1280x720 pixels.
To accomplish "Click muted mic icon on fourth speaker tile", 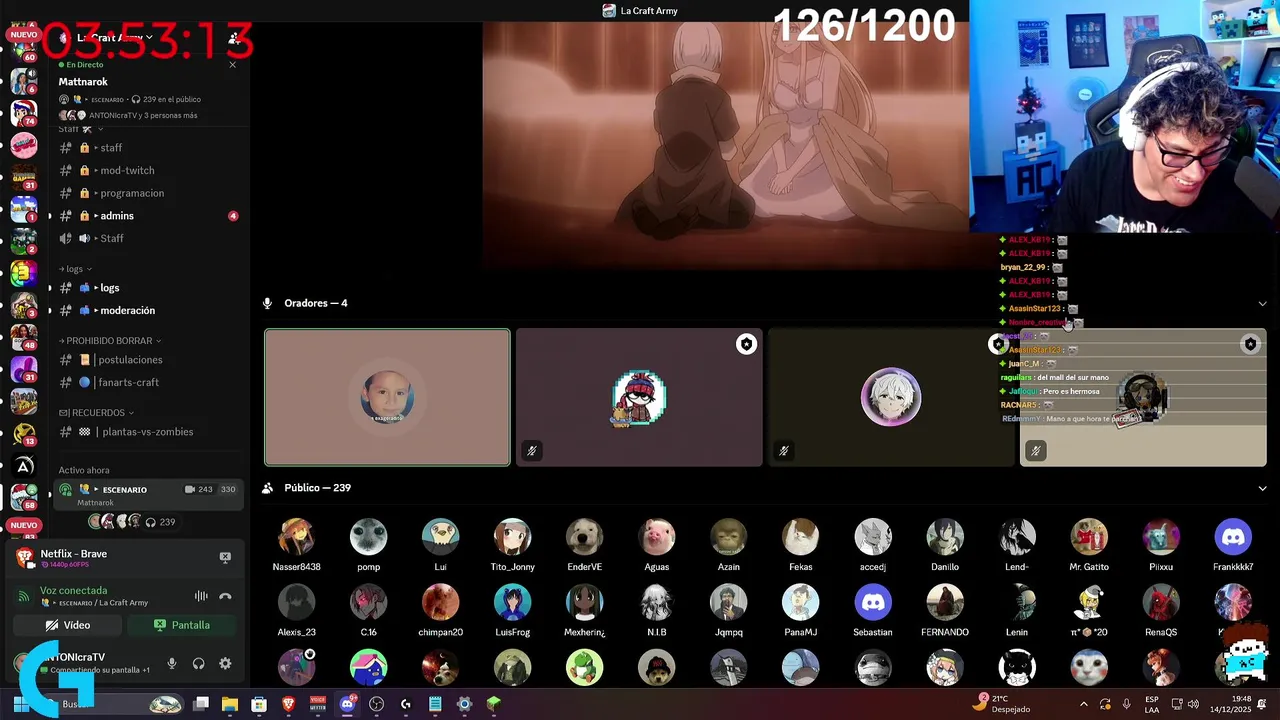I will point(1036,451).
